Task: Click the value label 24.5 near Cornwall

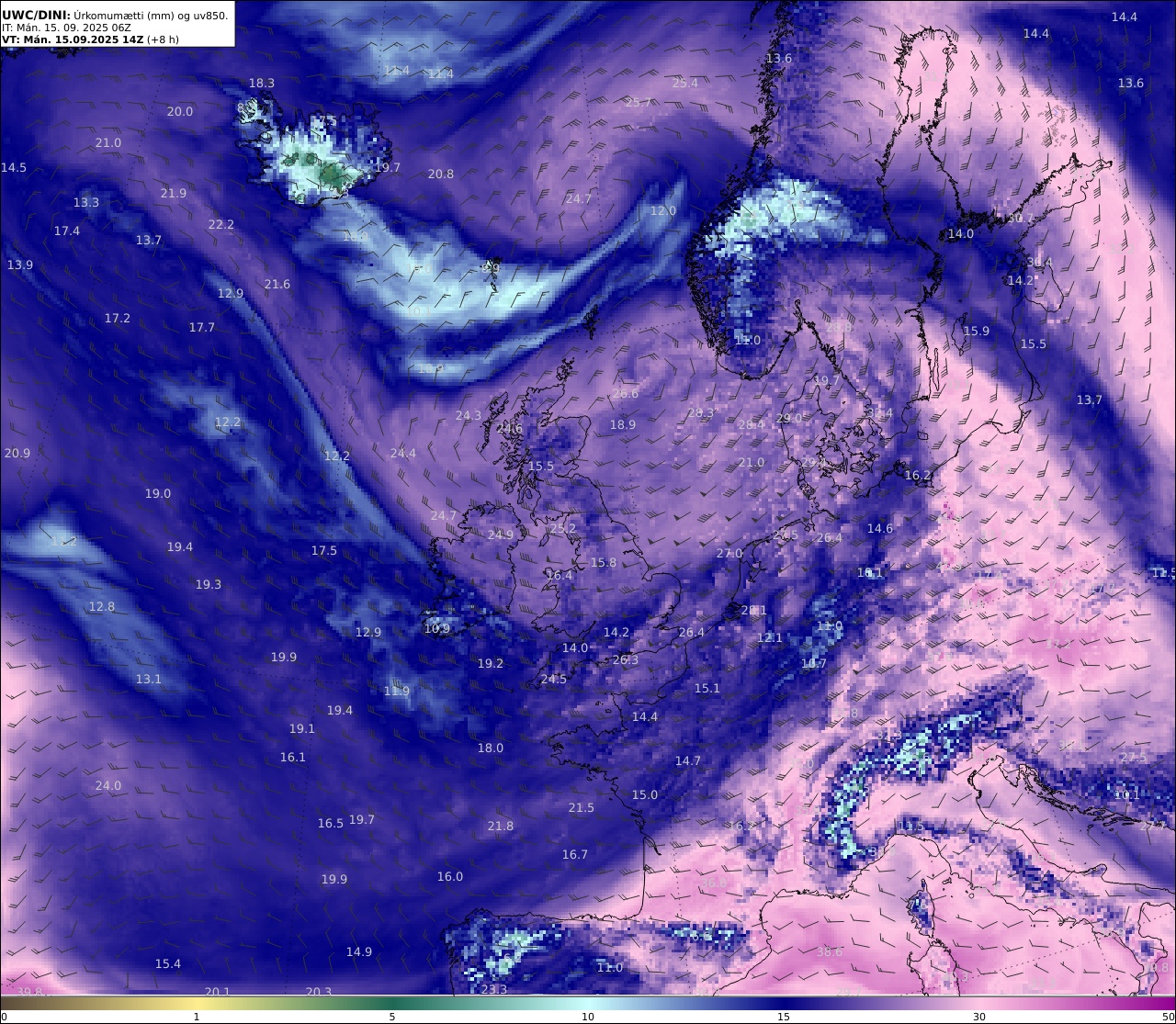Action: (554, 679)
